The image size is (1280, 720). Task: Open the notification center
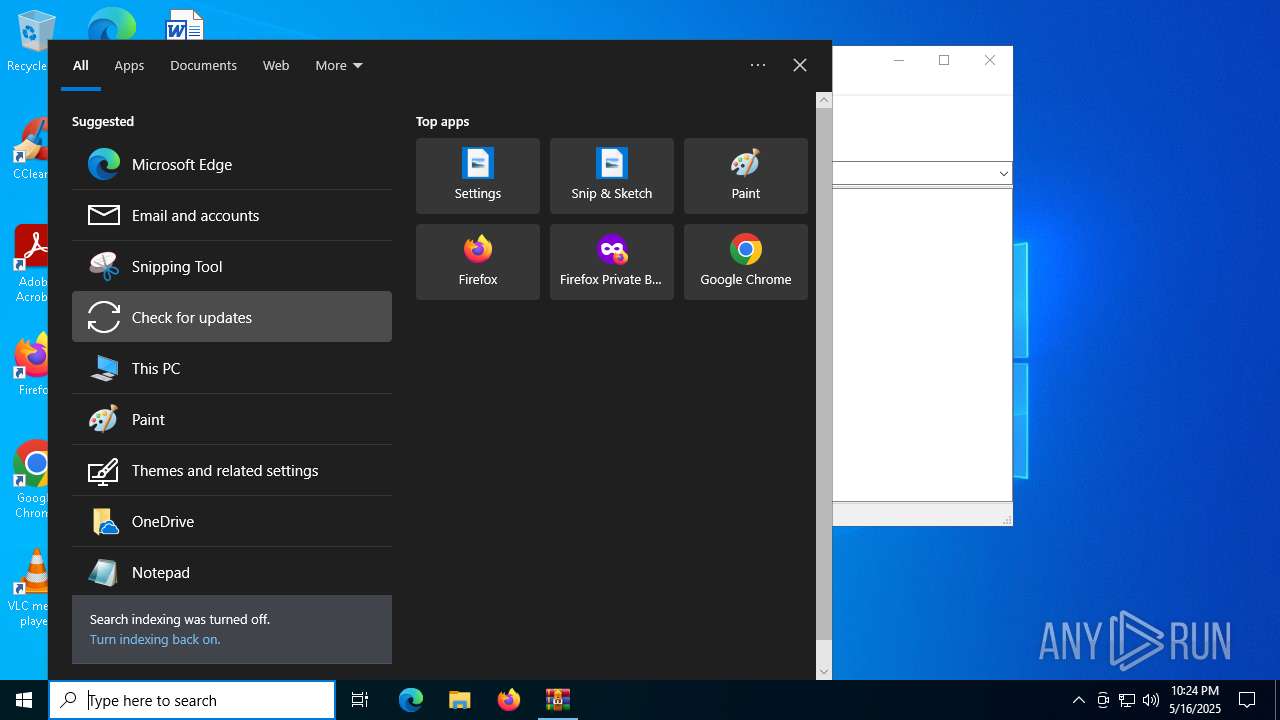[1247, 700]
